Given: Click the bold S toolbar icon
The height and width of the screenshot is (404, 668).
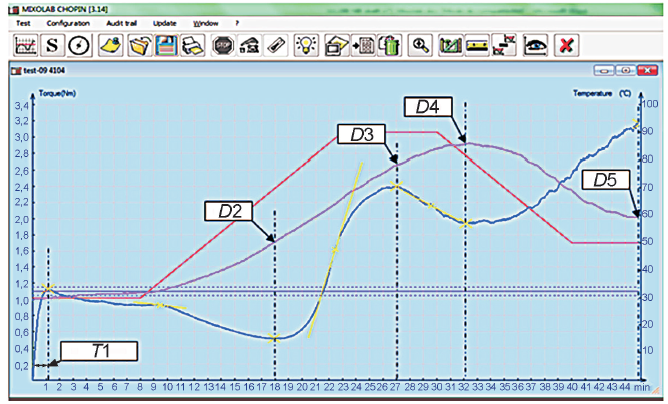Looking at the screenshot, I should tap(52, 45).
